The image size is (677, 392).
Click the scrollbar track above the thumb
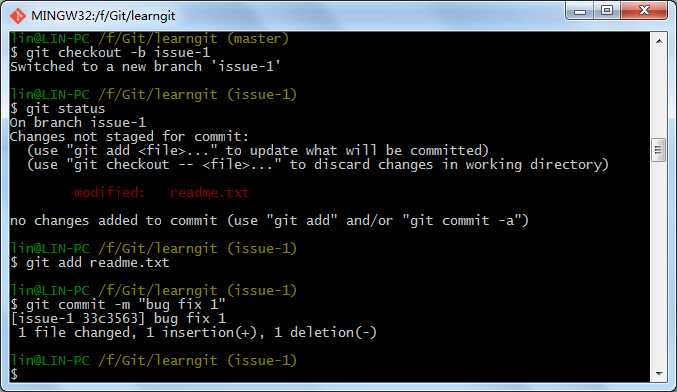[x=659, y=93]
